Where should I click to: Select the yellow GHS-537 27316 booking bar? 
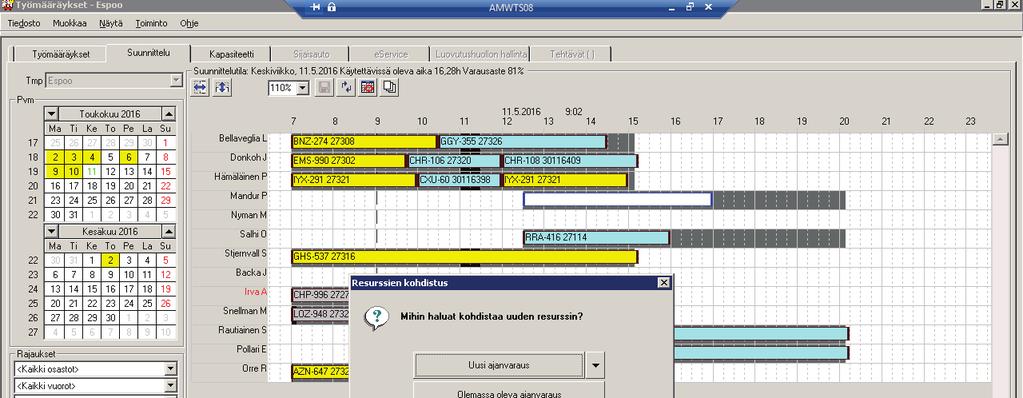point(464,257)
